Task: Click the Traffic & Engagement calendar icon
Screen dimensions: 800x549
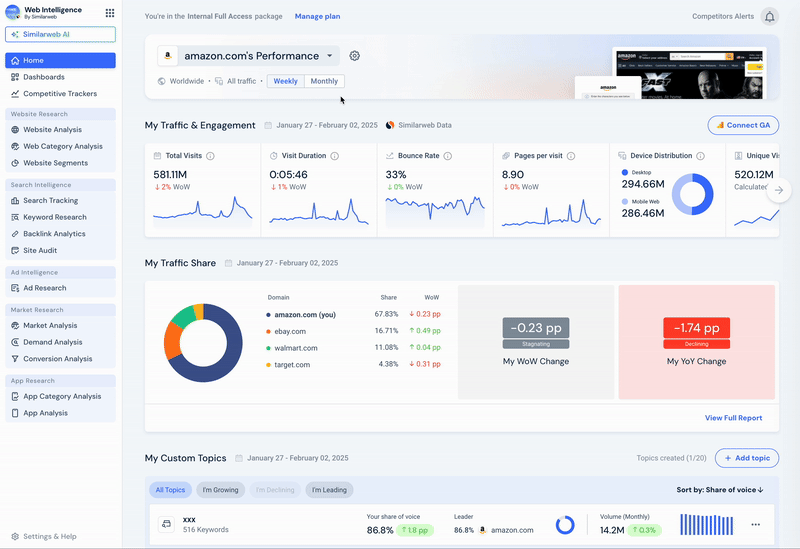Action: (268, 126)
